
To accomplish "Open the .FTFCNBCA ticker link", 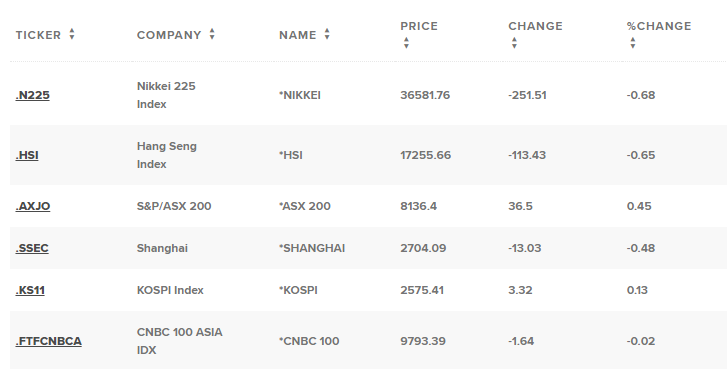I will pos(49,341).
